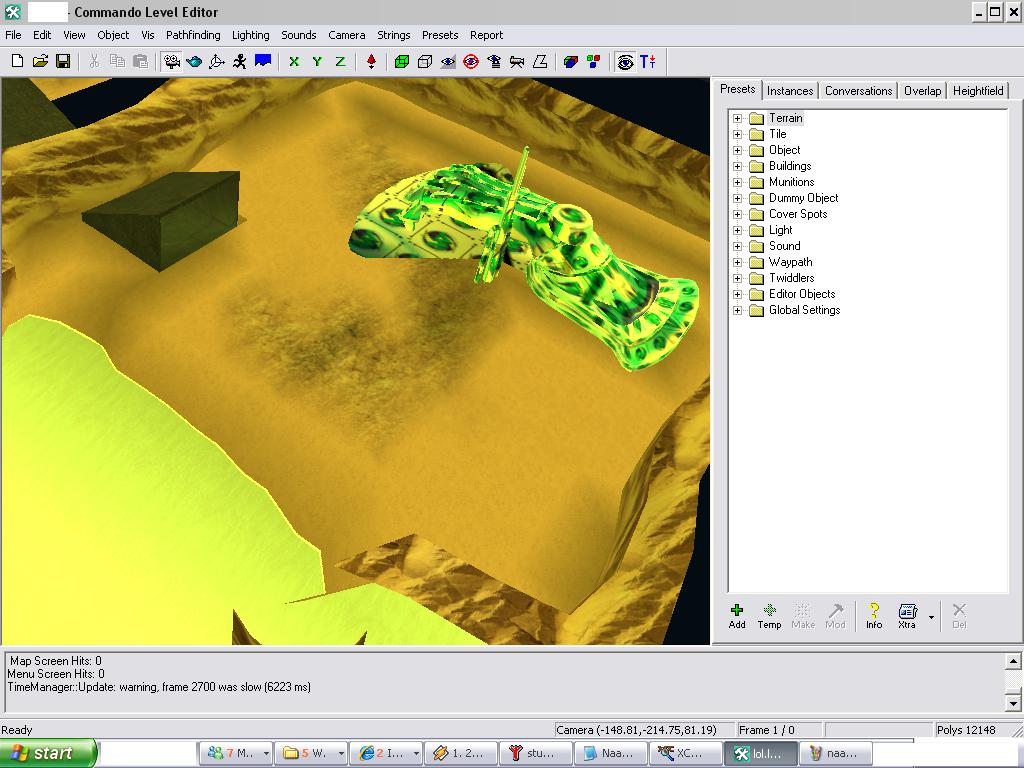The image size is (1024, 768).
Task: Click the Temp preset button
Action: pyautogui.click(x=769, y=615)
